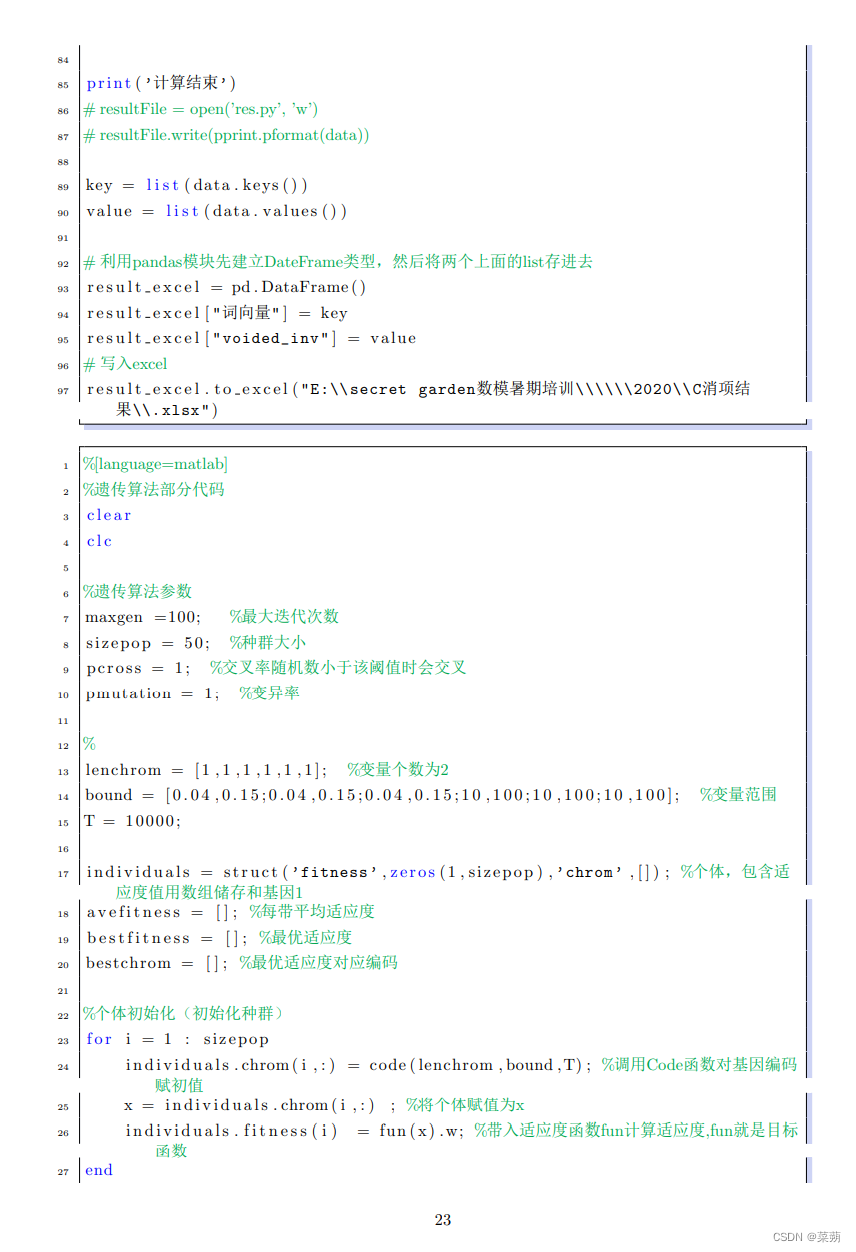Click the clc command
Screen dimensions: 856x1252
[99, 541]
